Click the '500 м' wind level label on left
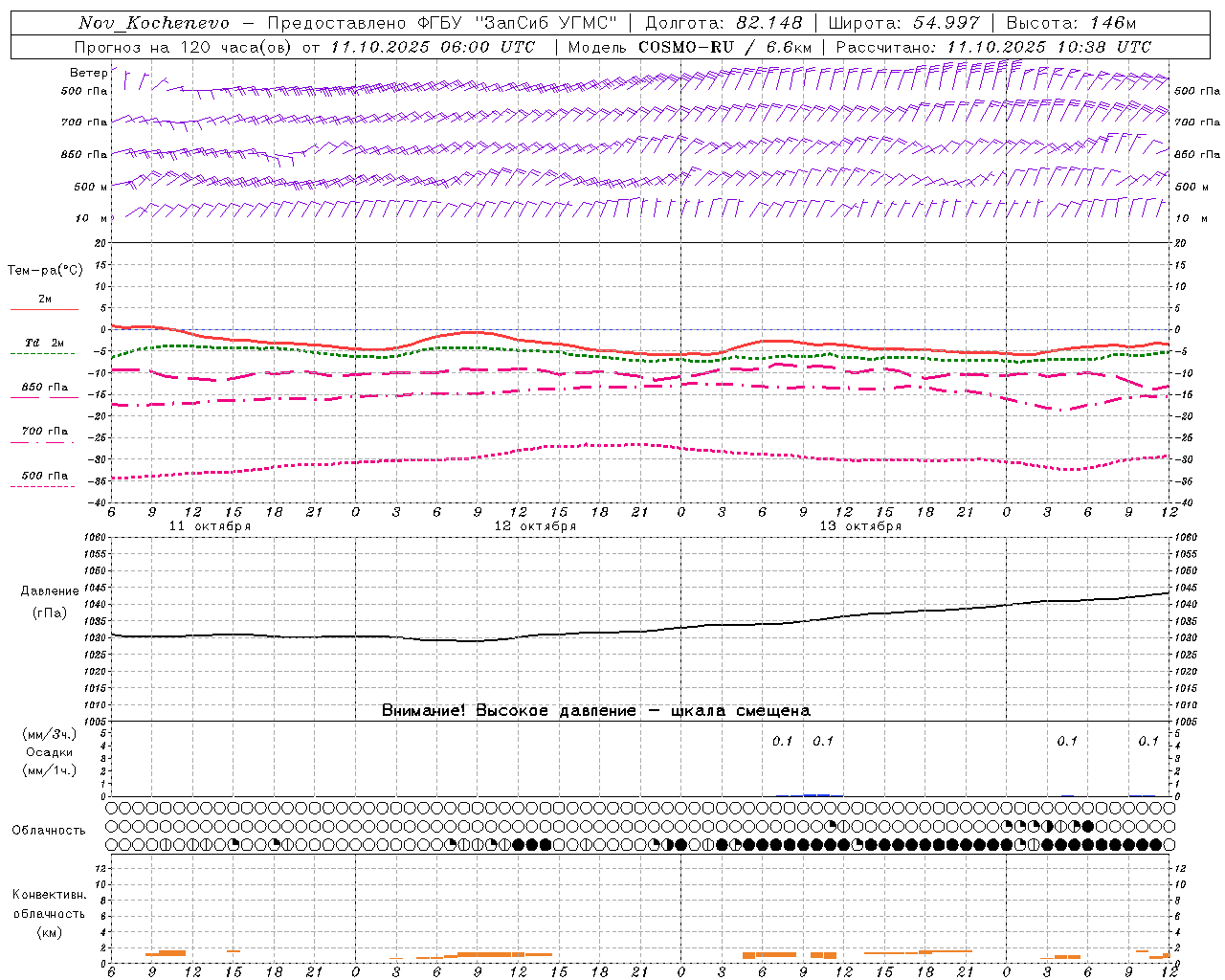The width and height of the screenshot is (1225, 980). point(92,187)
